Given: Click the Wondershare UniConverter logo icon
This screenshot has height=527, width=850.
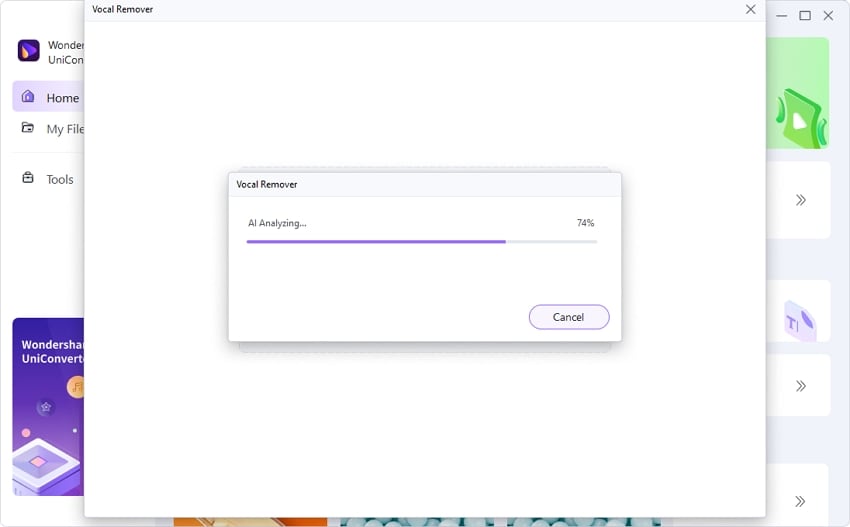Looking at the screenshot, I should pyautogui.click(x=29, y=50).
